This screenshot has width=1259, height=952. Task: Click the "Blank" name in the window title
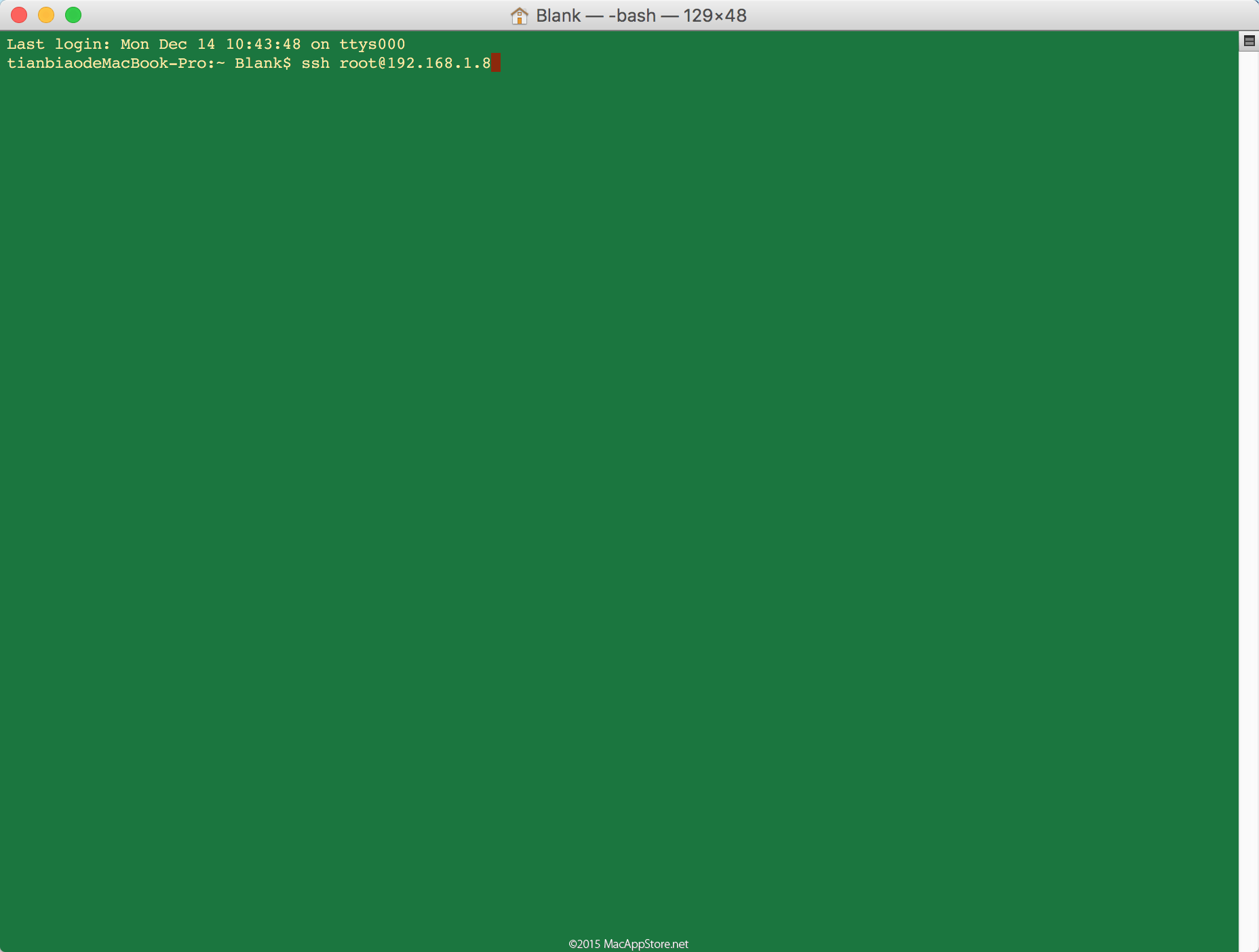558,16
